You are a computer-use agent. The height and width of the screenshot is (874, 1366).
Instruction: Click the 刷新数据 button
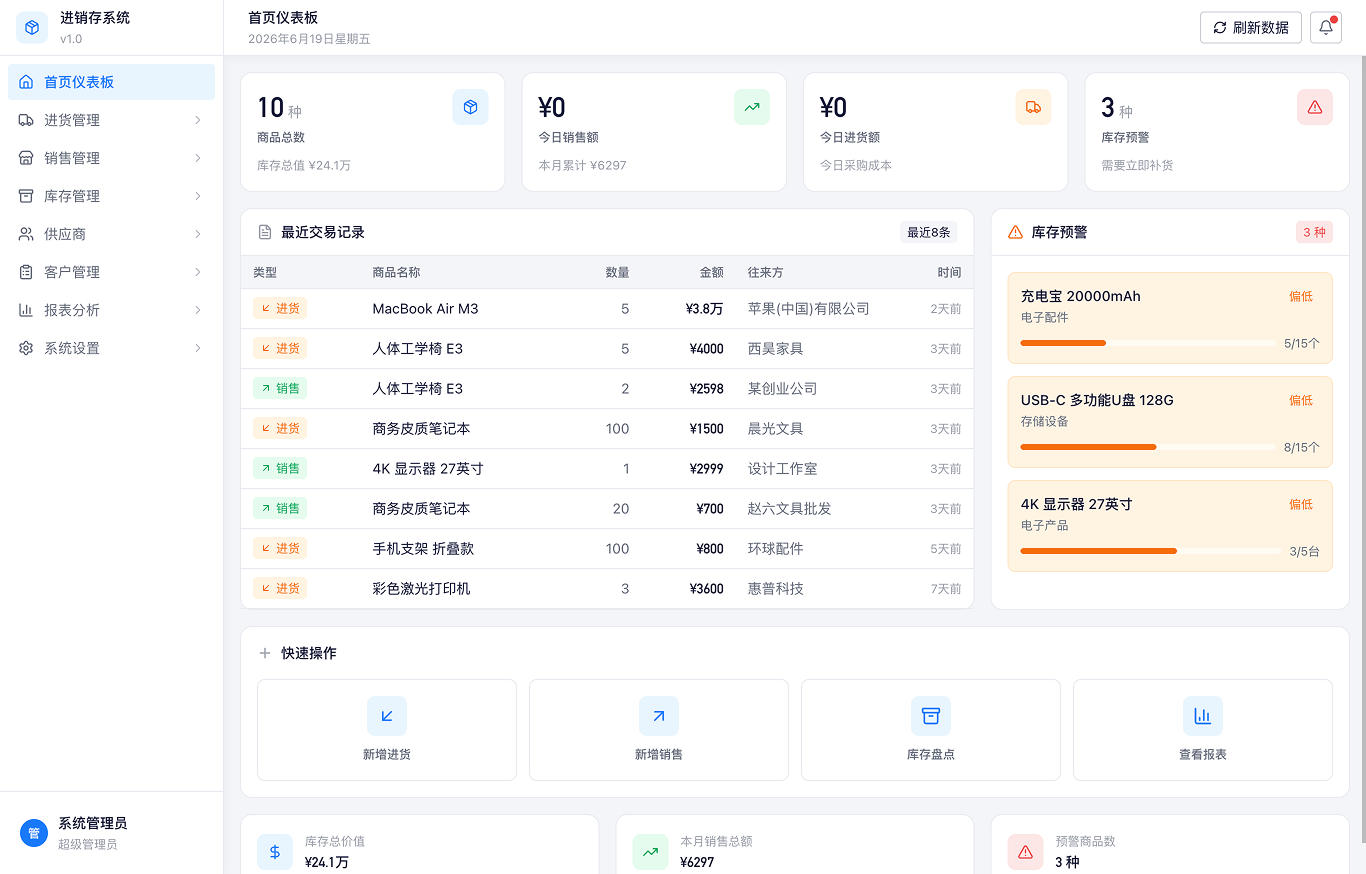click(1251, 27)
